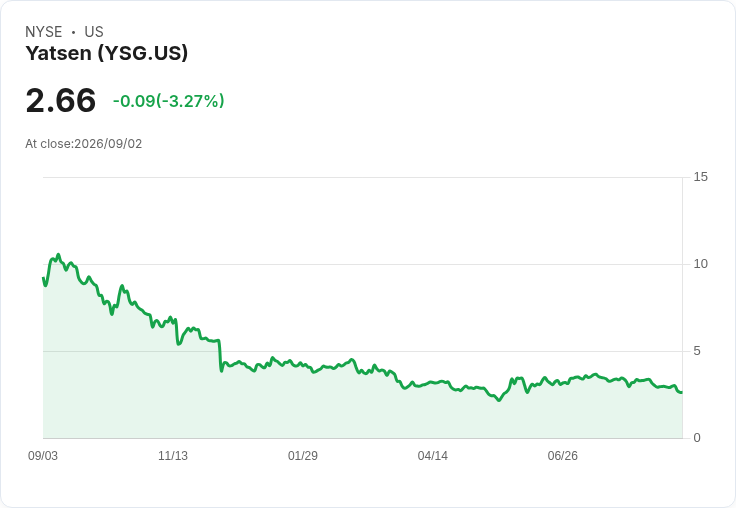Click the sharp drop below 5 on chart line
Viewport: 736px width, 508px height.
pyautogui.click(x=221, y=371)
